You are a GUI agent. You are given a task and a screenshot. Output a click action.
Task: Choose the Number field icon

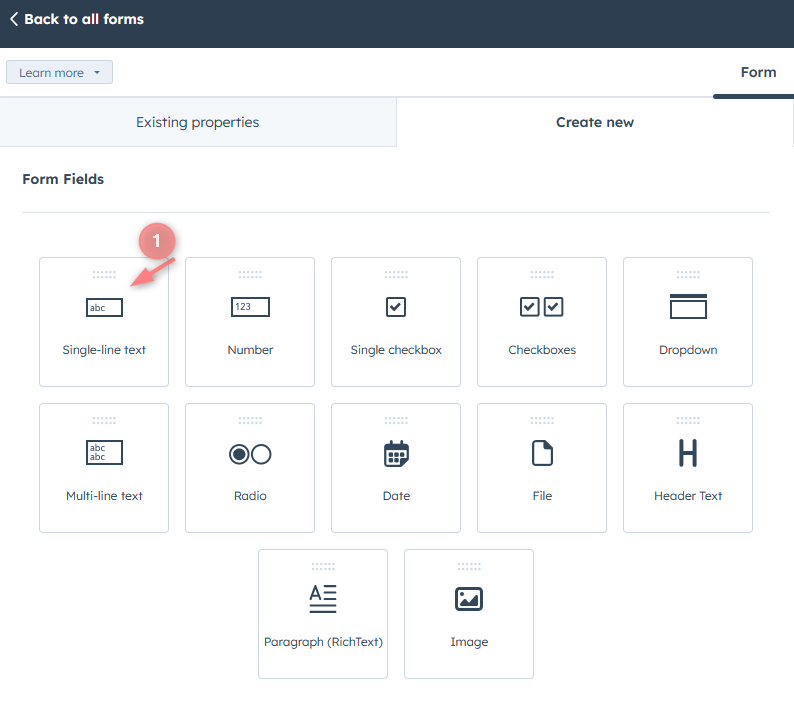click(x=250, y=308)
